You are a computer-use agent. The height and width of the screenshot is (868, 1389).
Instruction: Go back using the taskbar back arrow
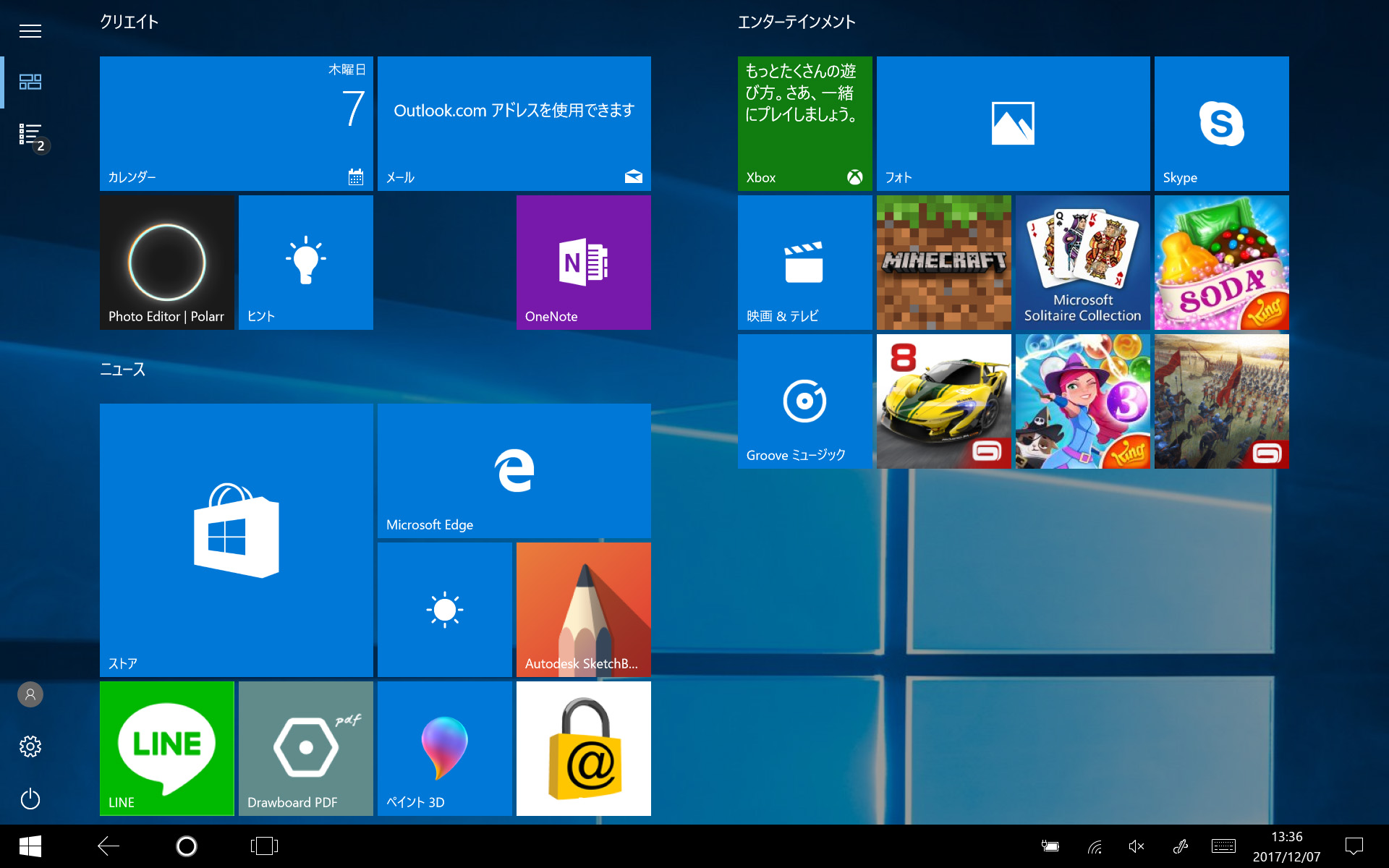coord(109,846)
